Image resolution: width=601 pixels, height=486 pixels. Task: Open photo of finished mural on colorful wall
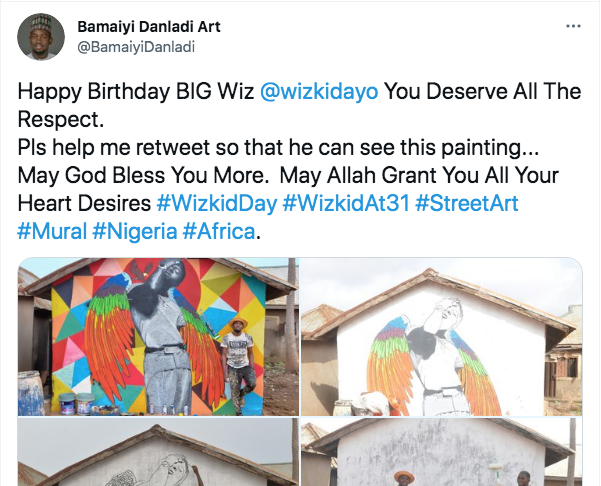click(158, 337)
